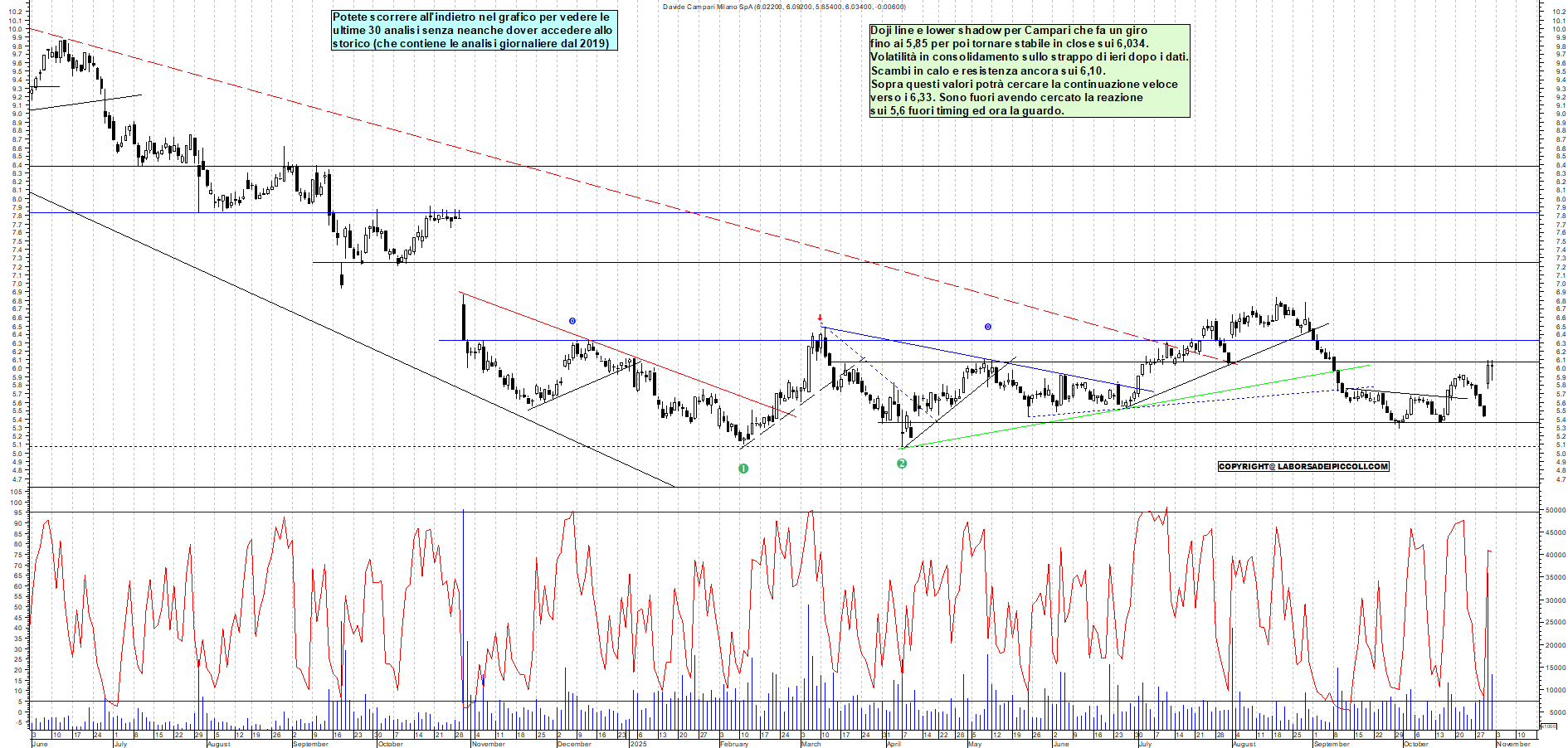Select the March label on the time axis

pyautogui.click(x=811, y=744)
